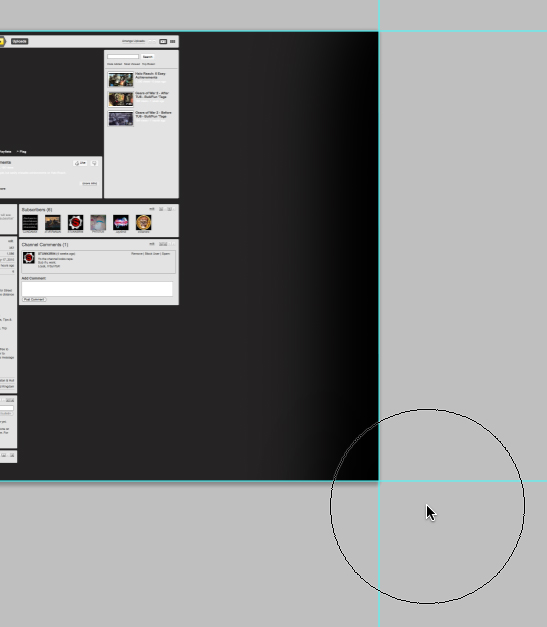This screenshot has width=547, height=627.
Task: Click the second subscriber avatar with the sunset cityscape
Action: pyautogui.click(x=53, y=222)
